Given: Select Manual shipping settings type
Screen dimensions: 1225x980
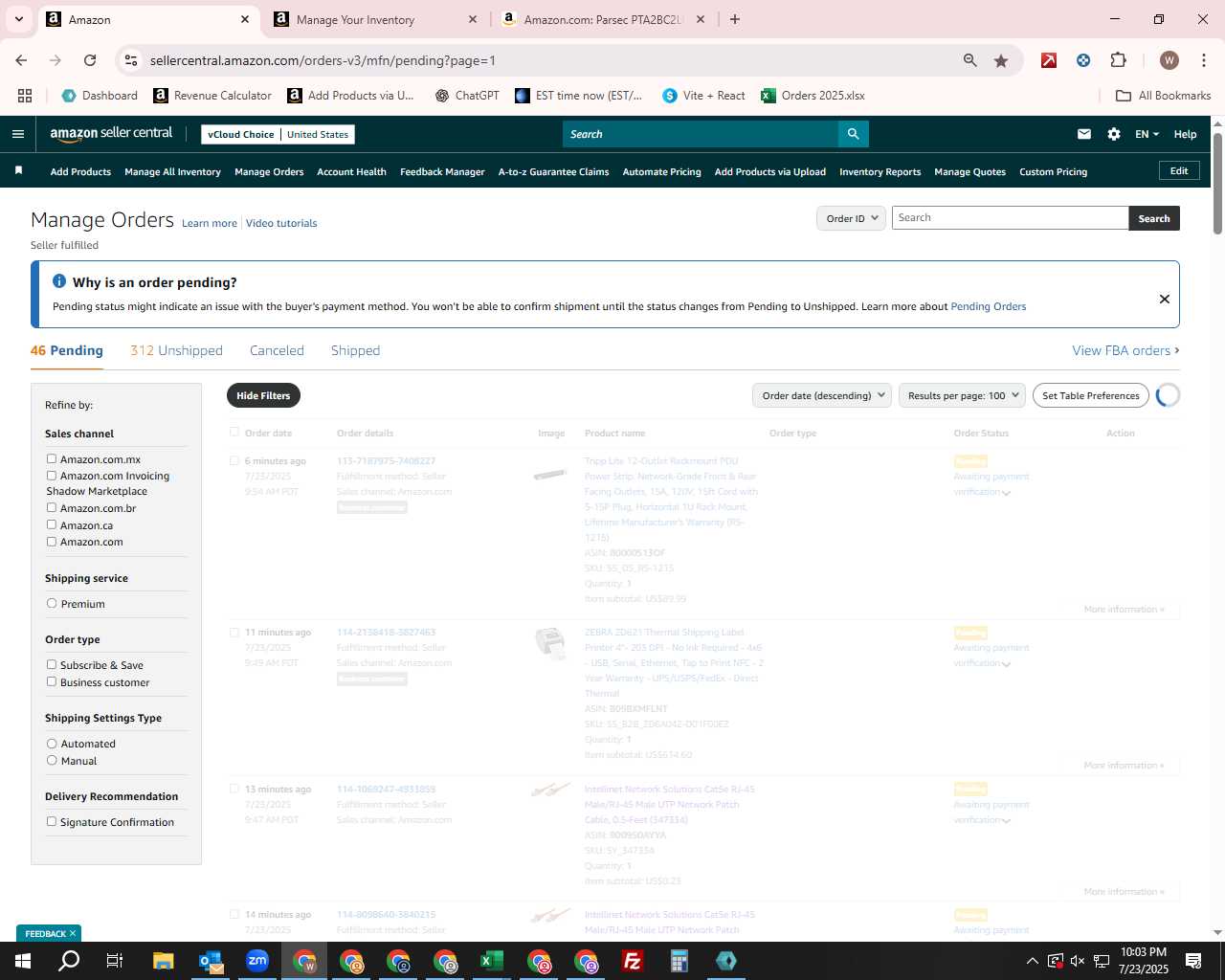Looking at the screenshot, I should [x=52, y=760].
